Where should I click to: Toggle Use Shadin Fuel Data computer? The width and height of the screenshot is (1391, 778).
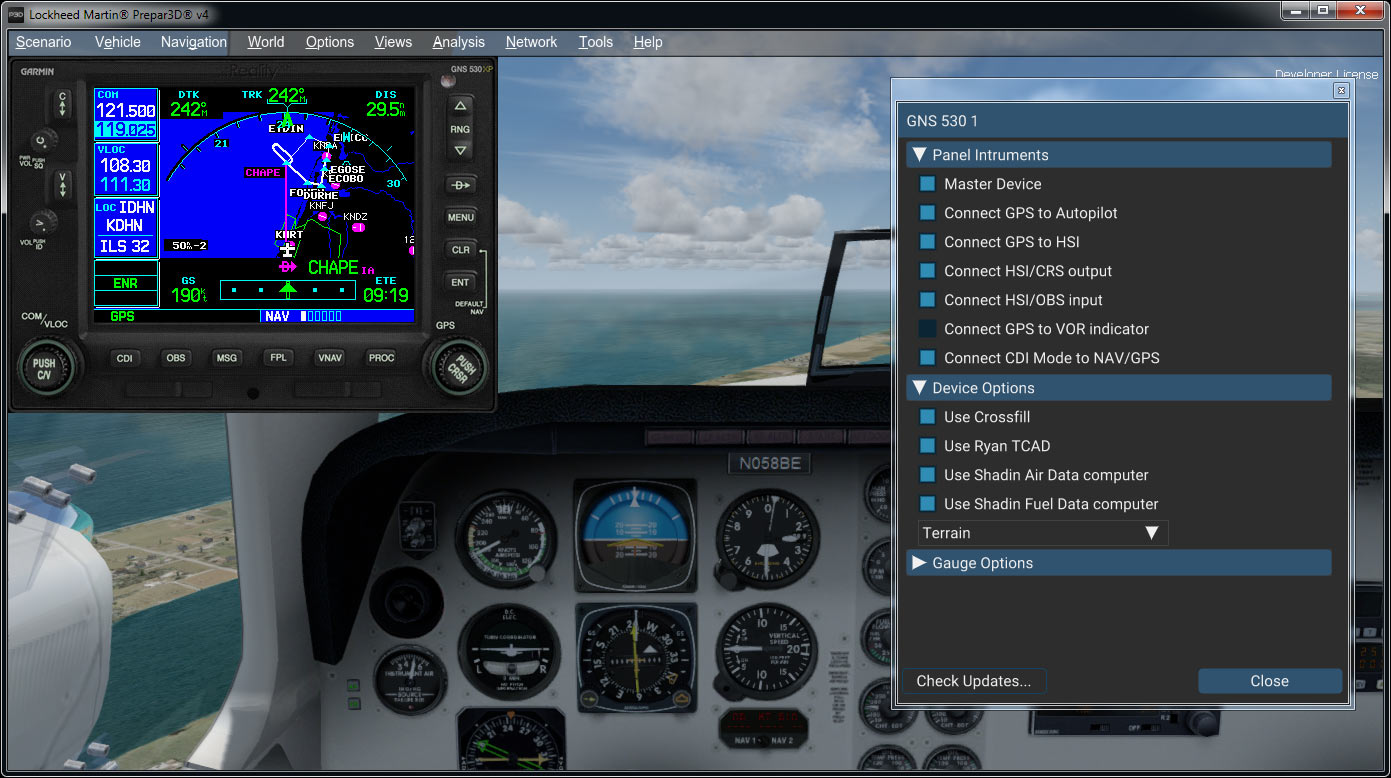pos(927,504)
